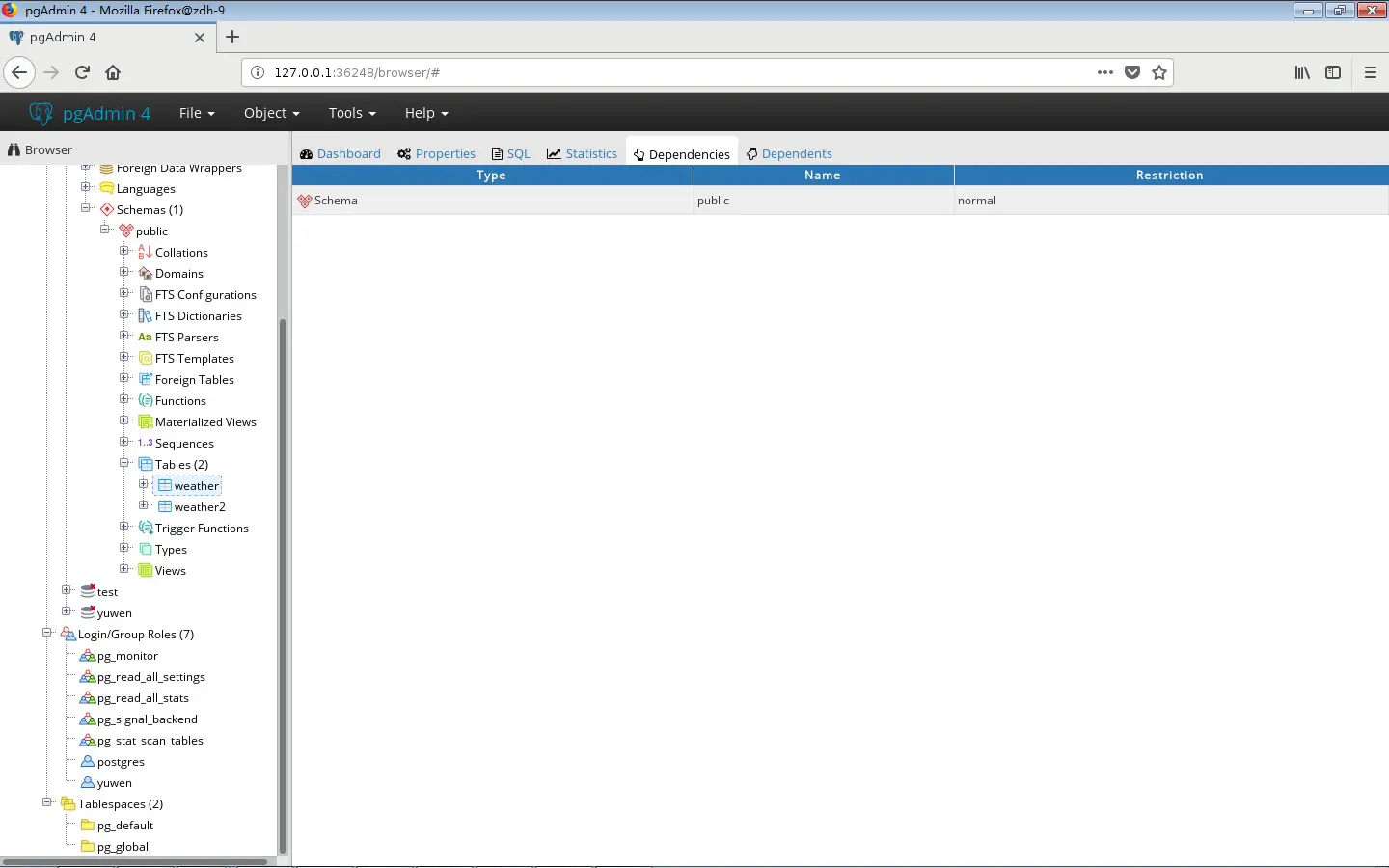The width and height of the screenshot is (1389, 868).
Task: Click the Functions node icon
Action: 146,400
